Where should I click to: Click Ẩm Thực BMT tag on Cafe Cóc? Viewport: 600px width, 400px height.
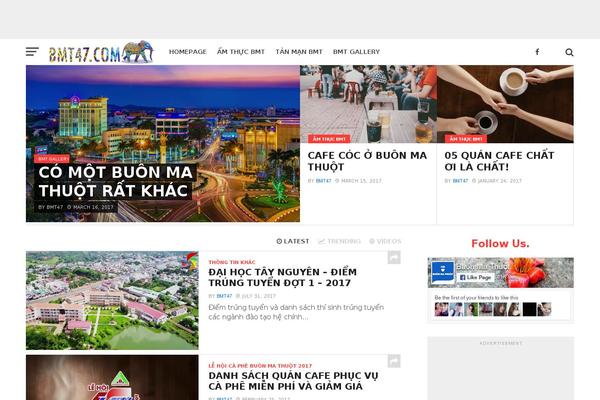tap(329, 139)
